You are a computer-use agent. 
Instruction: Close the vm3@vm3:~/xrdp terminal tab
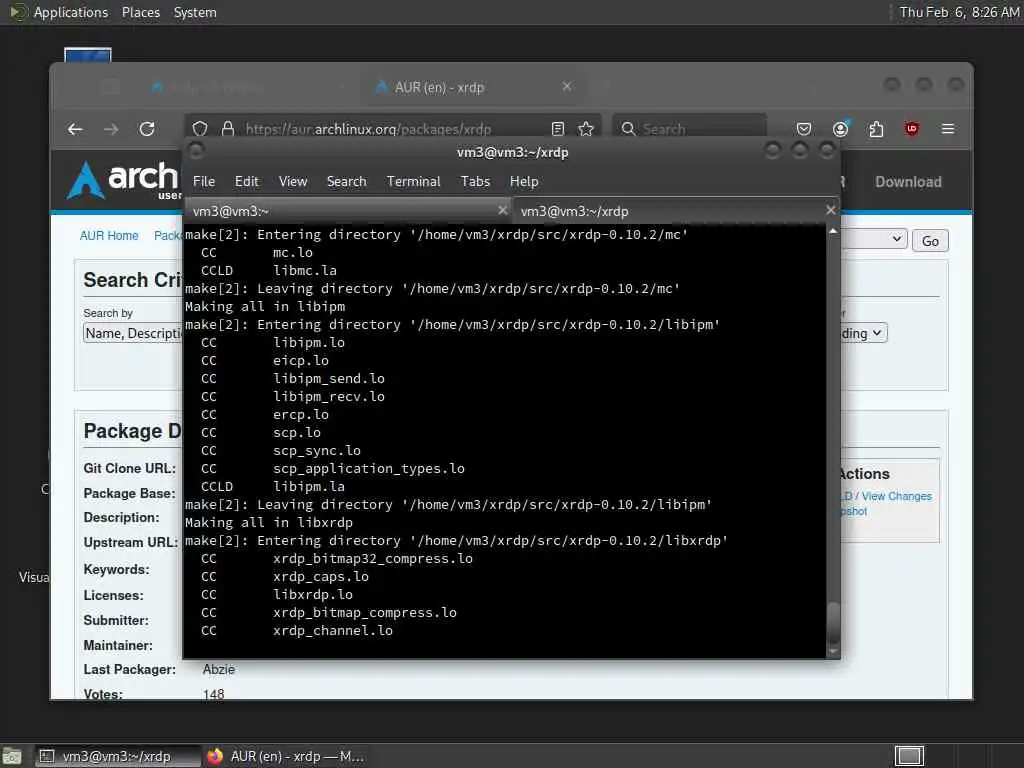830,210
